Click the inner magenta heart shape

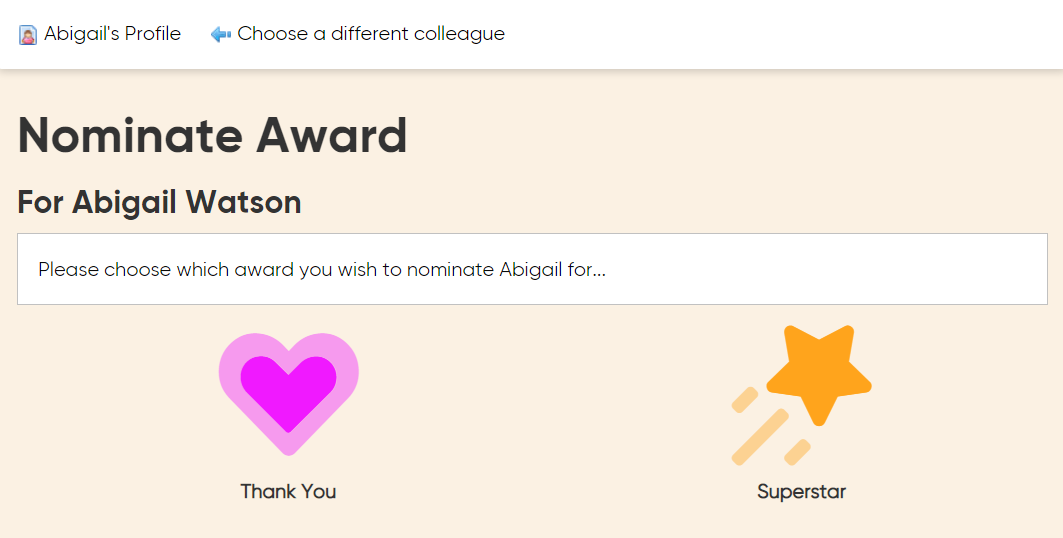click(x=289, y=390)
